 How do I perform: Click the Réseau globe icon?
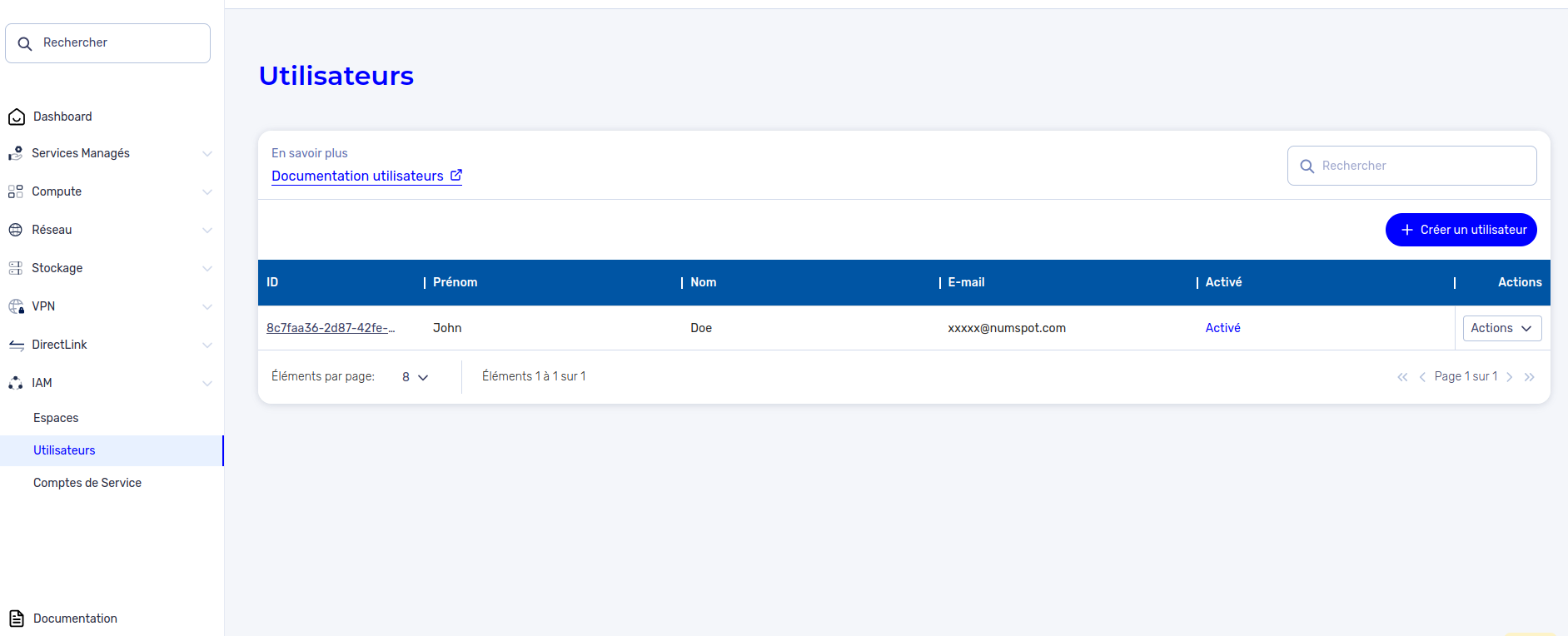point(16,230)
